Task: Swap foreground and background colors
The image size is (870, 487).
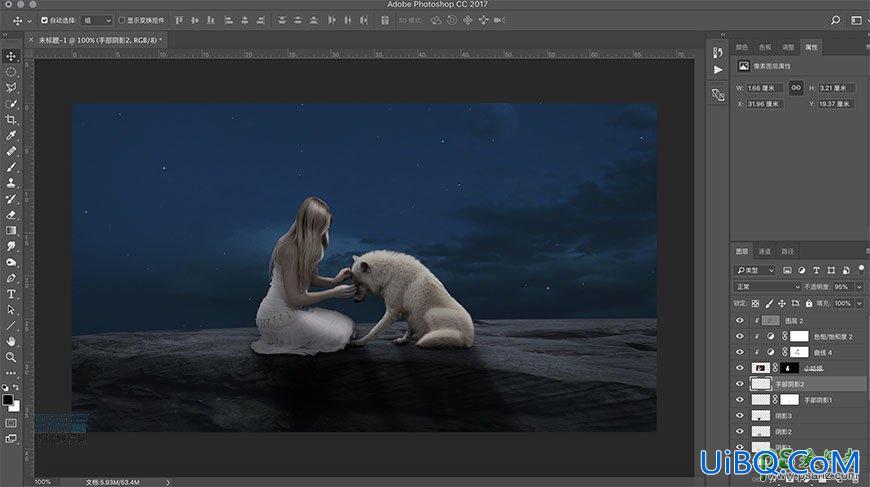Action: [x=16, y=387]
